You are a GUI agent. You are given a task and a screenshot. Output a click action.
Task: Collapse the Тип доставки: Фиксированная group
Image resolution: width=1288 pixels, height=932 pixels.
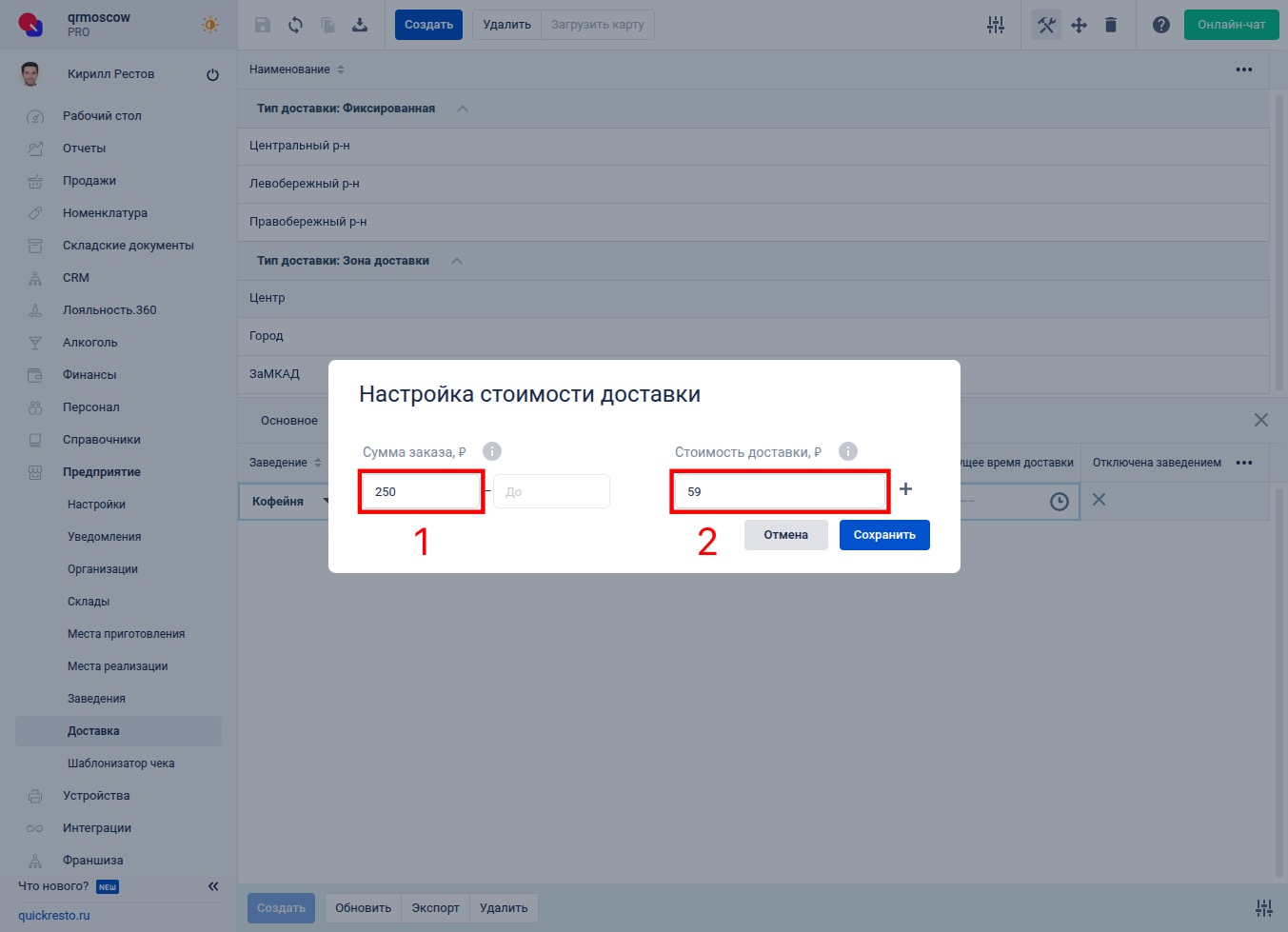463,109
